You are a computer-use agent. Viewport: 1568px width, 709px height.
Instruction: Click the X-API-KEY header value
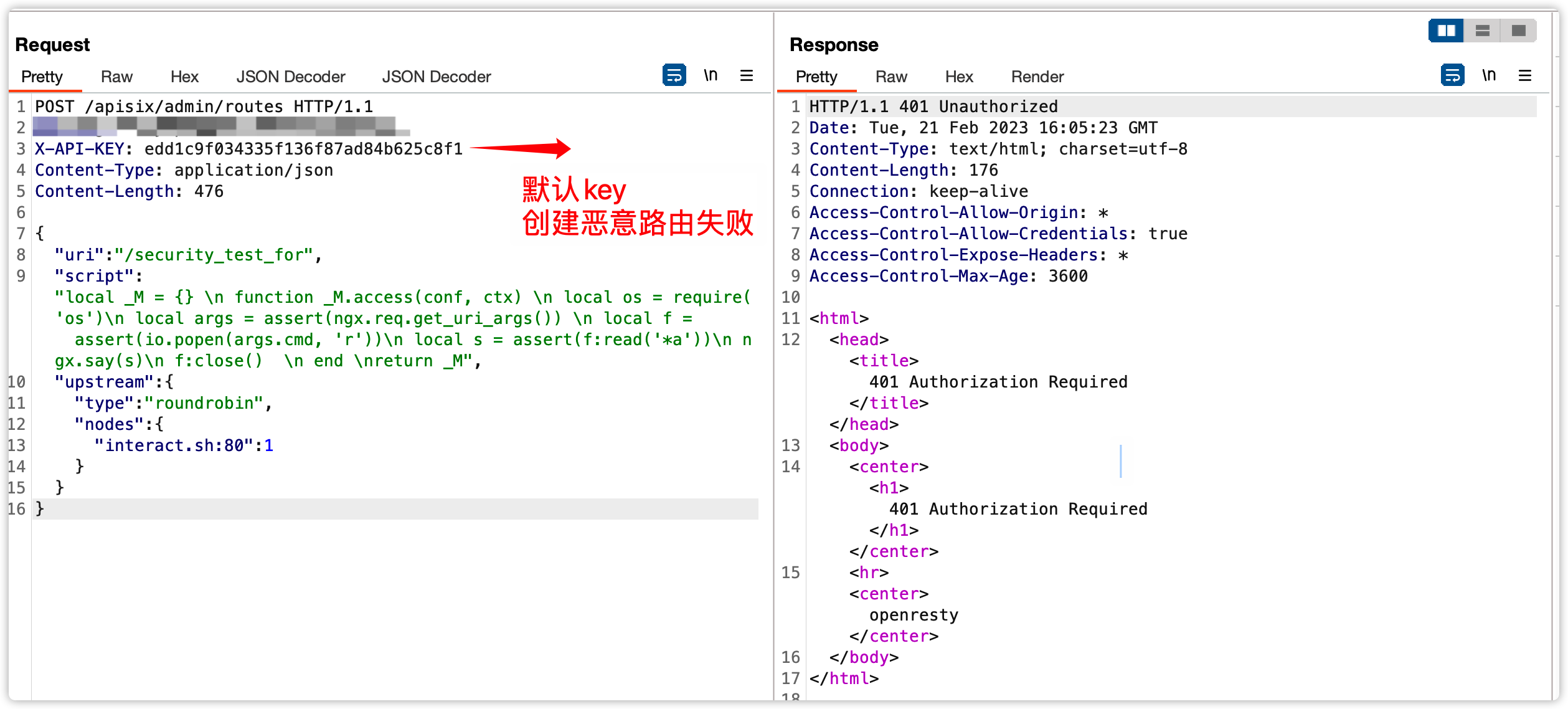(x=303, y=149)
